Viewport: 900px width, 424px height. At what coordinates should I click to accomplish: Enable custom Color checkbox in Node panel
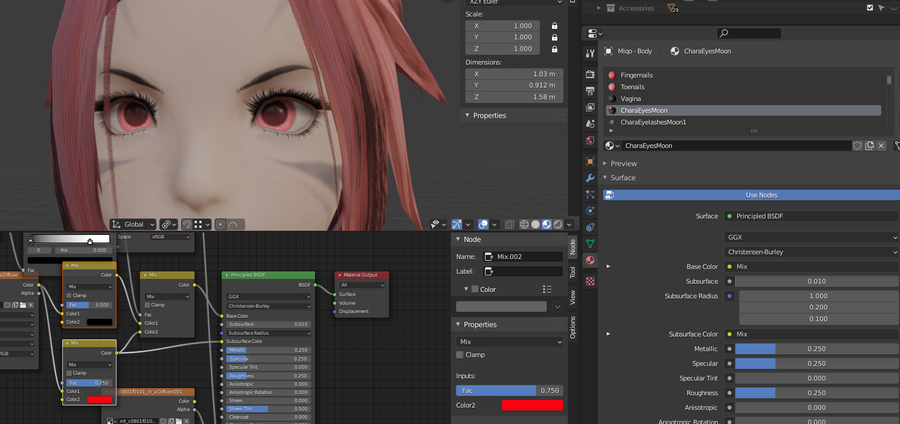pyautogui.click(x=474, y=289)
